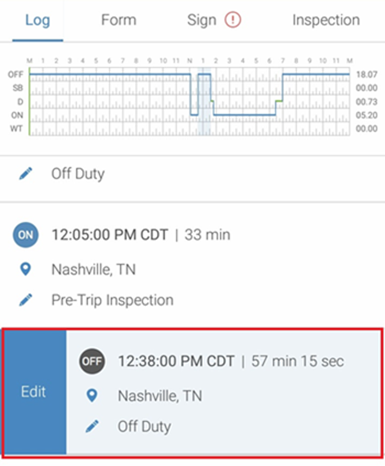Click the Pre-Trip Inspection note text
This screenshot has width=385, height=466.
[x=112, y=300]
